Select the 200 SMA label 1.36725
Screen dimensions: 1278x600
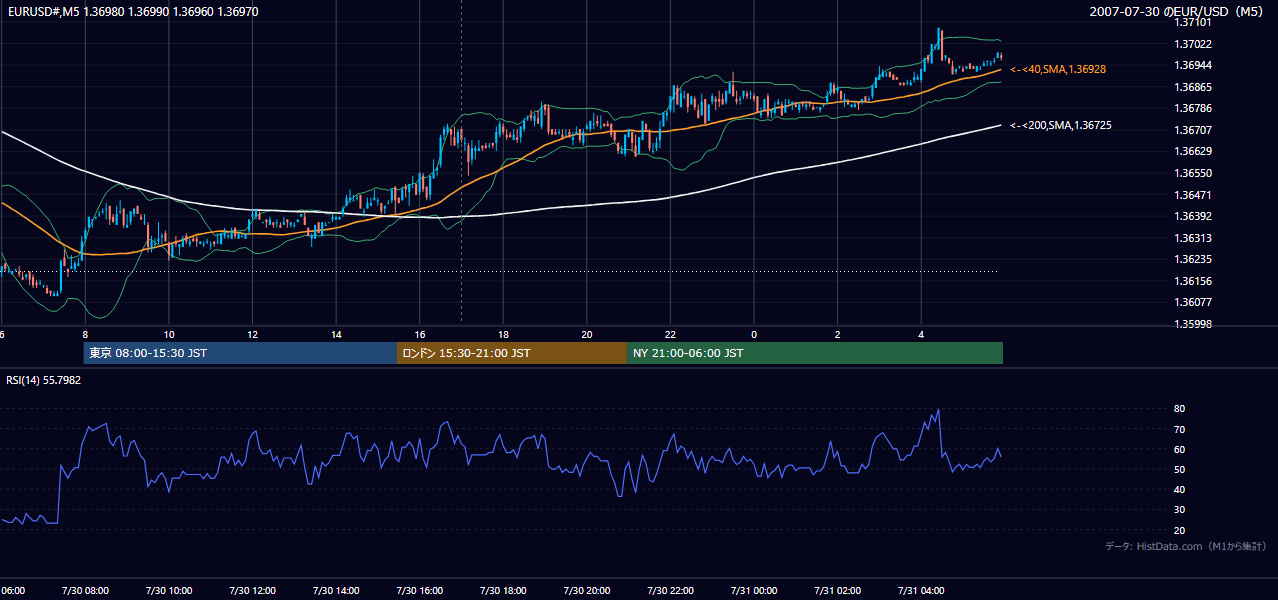[1061, 125]
